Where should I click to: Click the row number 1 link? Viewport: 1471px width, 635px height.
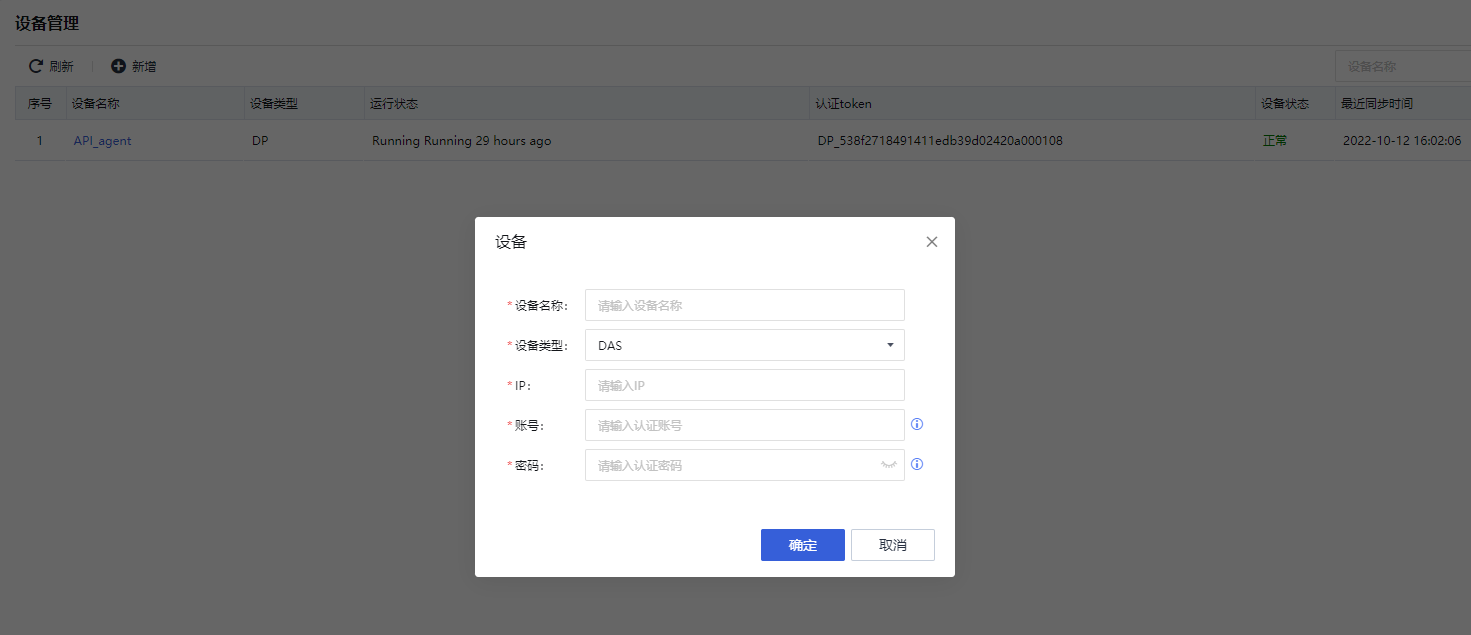click(x=39, y=140)
